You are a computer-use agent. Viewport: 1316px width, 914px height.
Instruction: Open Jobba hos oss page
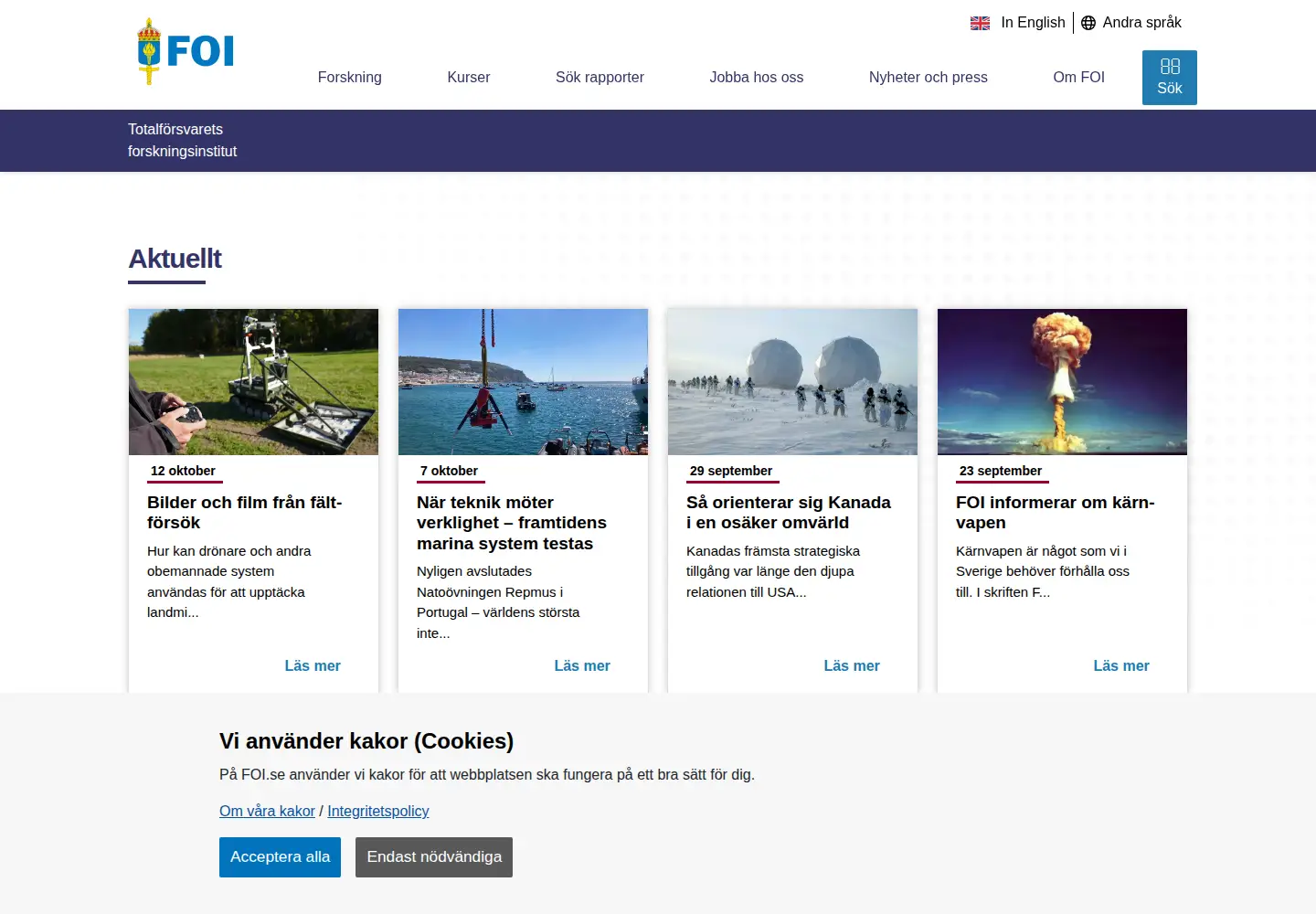click(757, 78)
